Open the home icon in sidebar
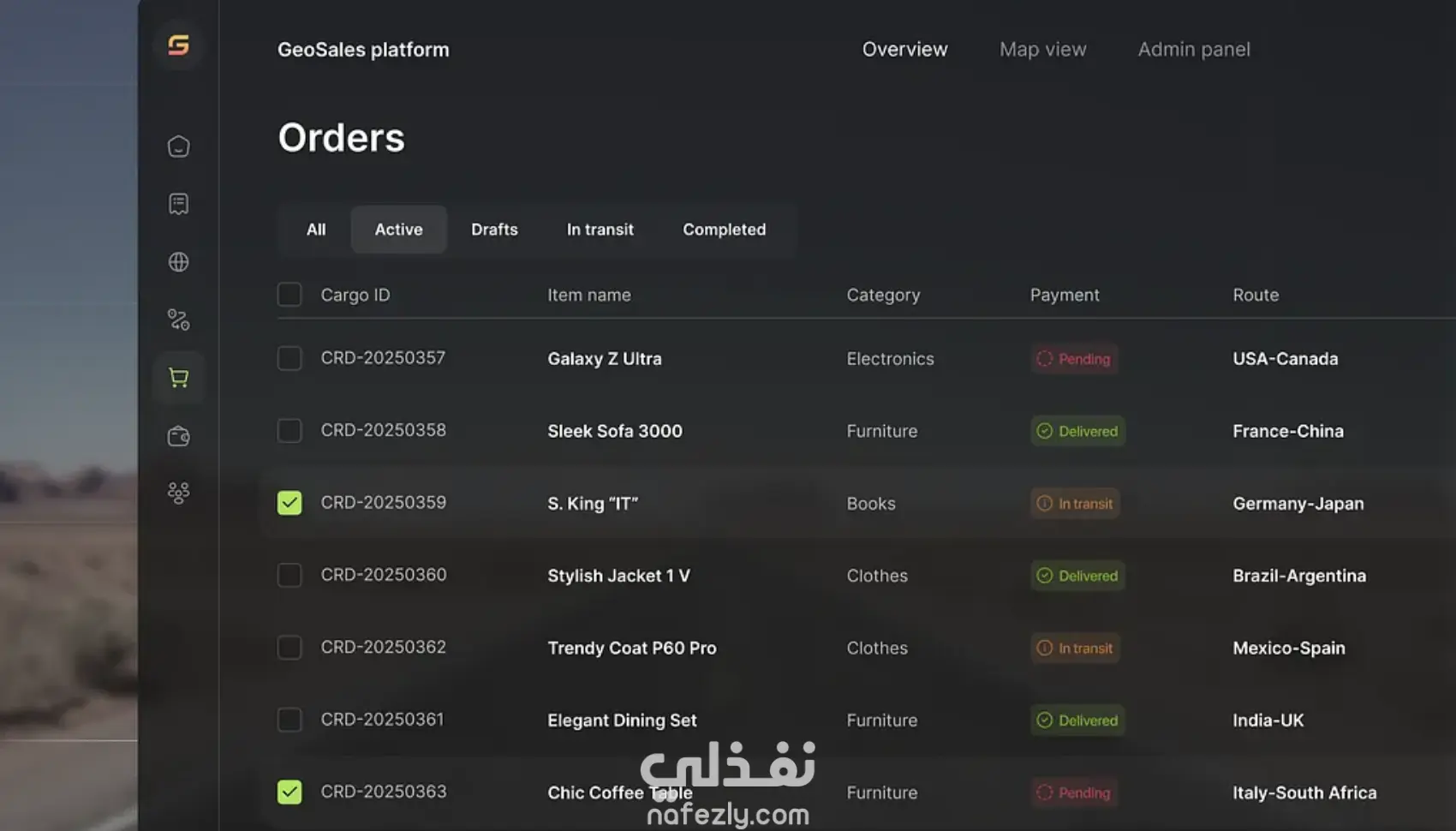The image size is (1456, 831). pos(178,146)
